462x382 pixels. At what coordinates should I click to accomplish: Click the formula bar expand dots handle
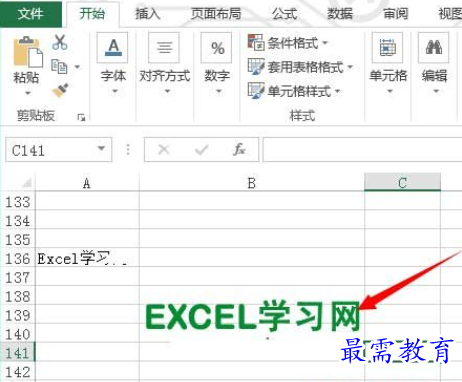(x=128, y=150)
